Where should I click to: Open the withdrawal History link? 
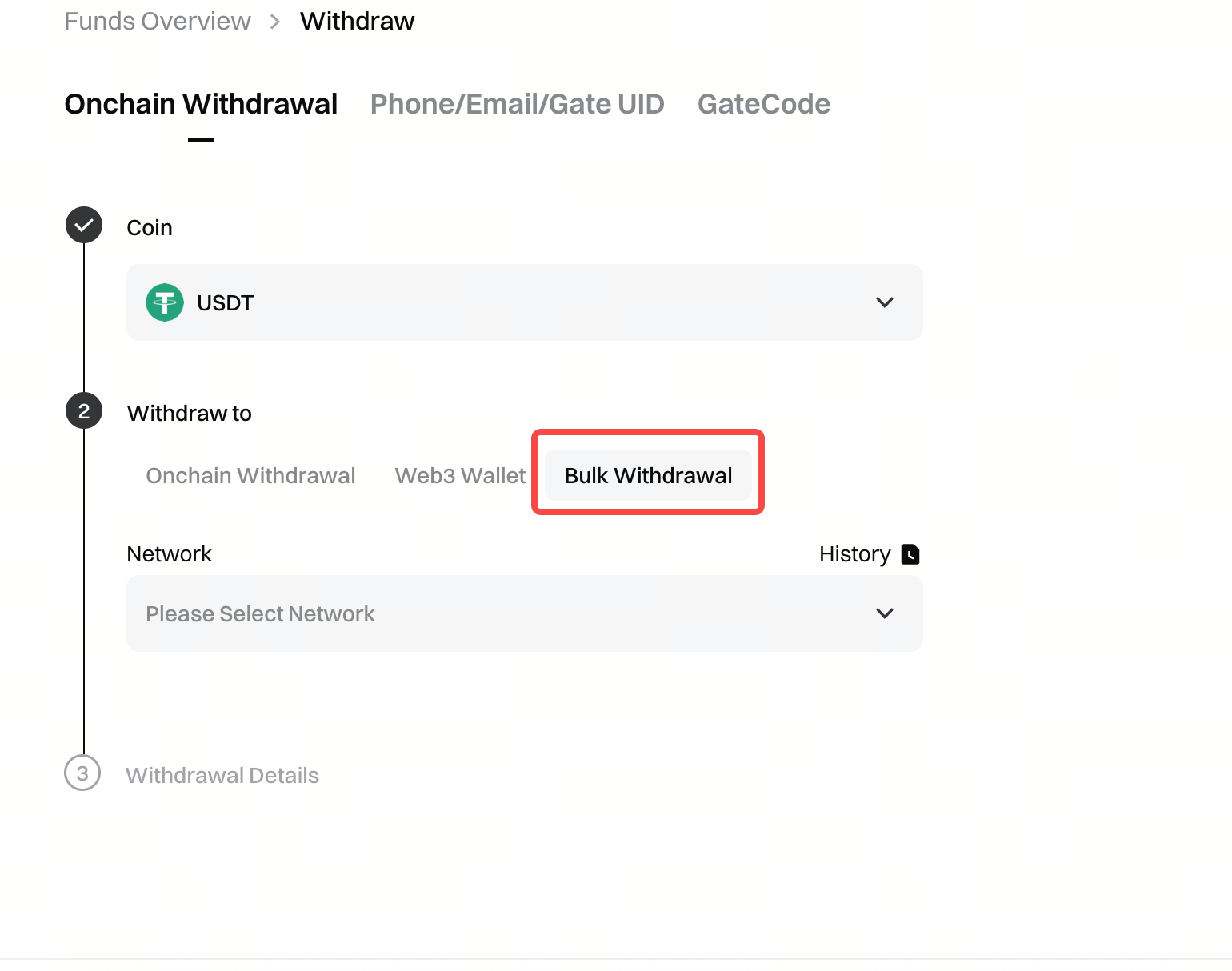[854, 554]
